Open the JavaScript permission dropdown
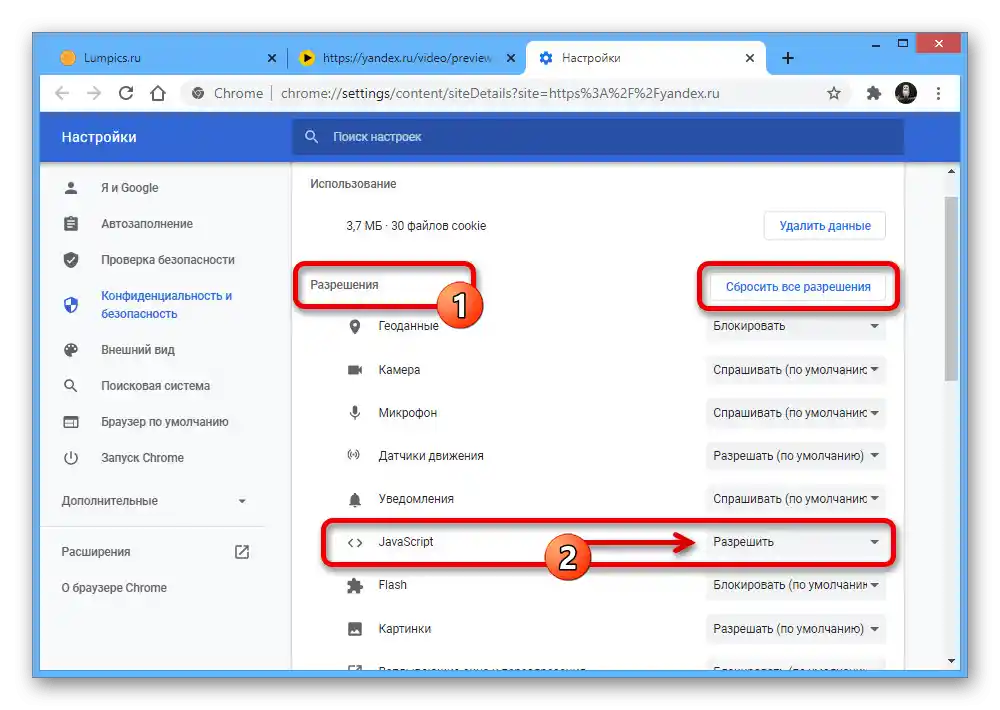The height and width of the screenshot is (710, 1000). tap(795, 542)
